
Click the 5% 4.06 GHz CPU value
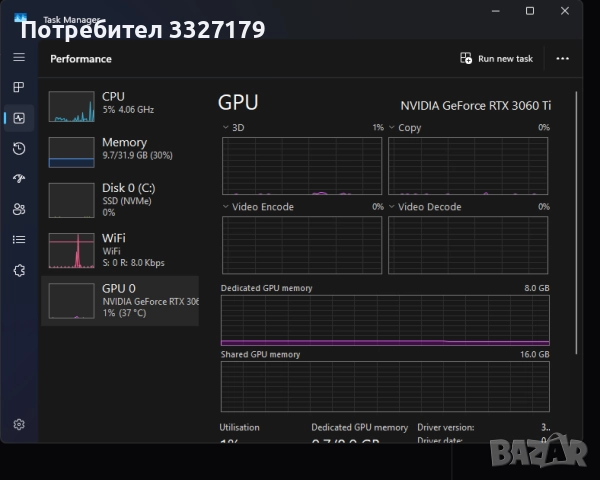click(128, 110)
